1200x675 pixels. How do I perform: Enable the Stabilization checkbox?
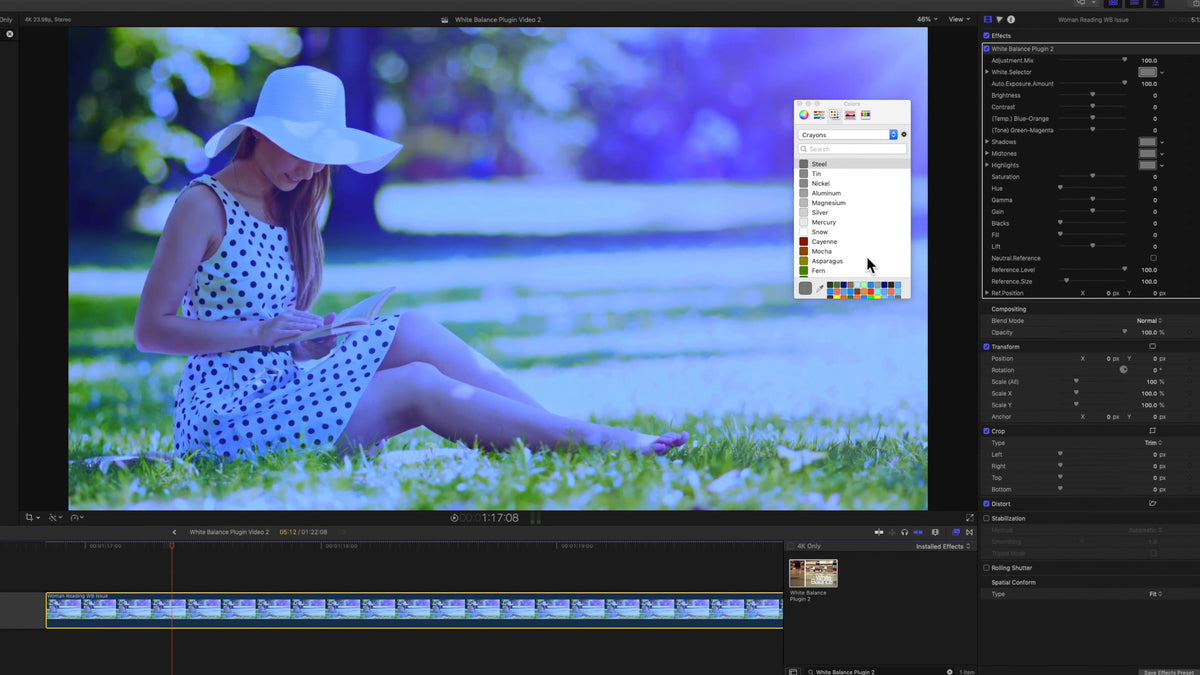(x=986, y=518)
